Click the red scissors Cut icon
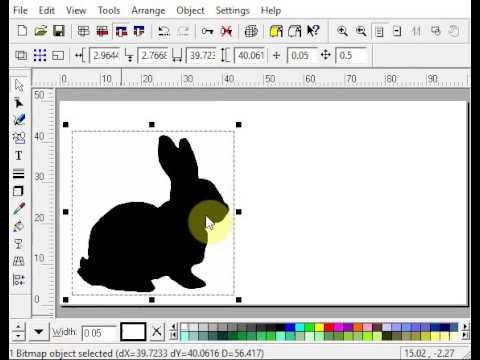This screenshot has width=480, height=360. (x=226, y=31)
